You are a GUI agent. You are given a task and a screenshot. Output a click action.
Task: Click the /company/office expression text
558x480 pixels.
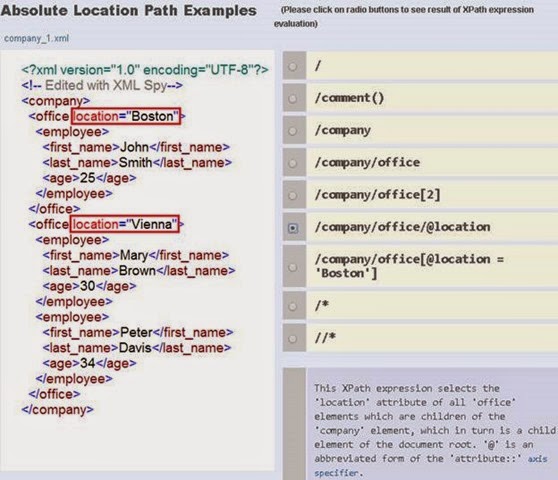[x=367, y=162]
